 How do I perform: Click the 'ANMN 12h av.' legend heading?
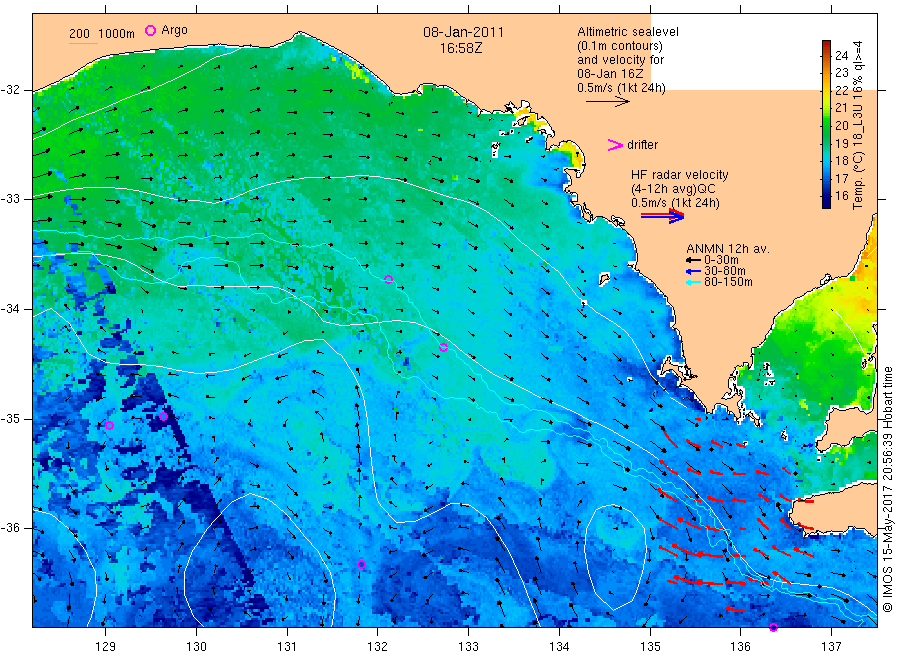point(728,249)
